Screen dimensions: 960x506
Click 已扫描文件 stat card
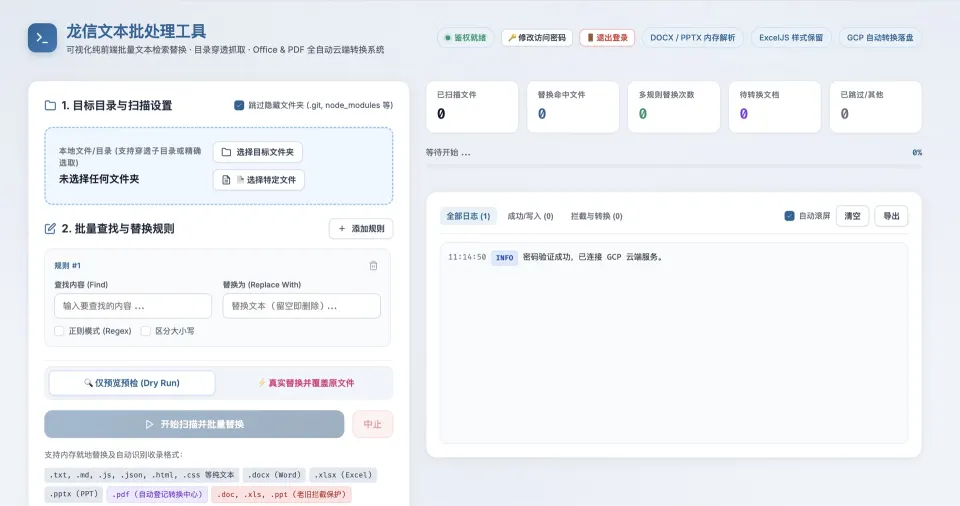(x=472, y=107)
